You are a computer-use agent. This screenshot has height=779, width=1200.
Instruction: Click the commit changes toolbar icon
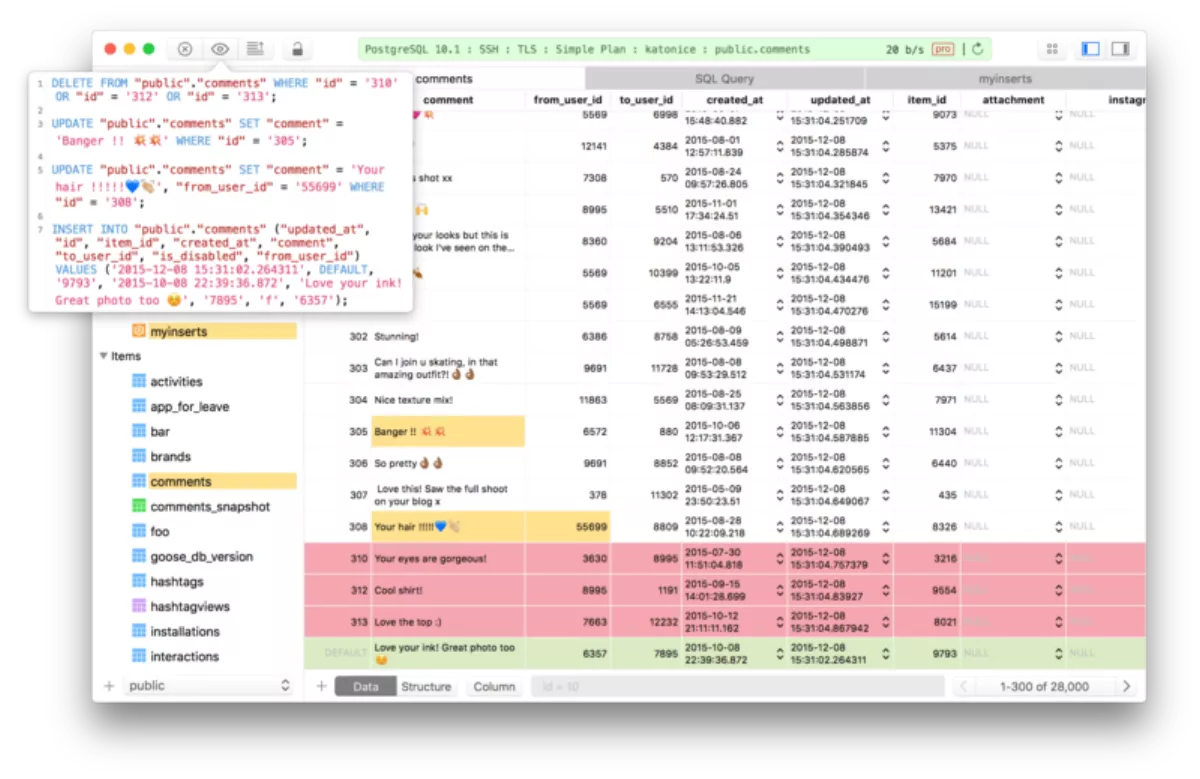[x=254, y=48]
